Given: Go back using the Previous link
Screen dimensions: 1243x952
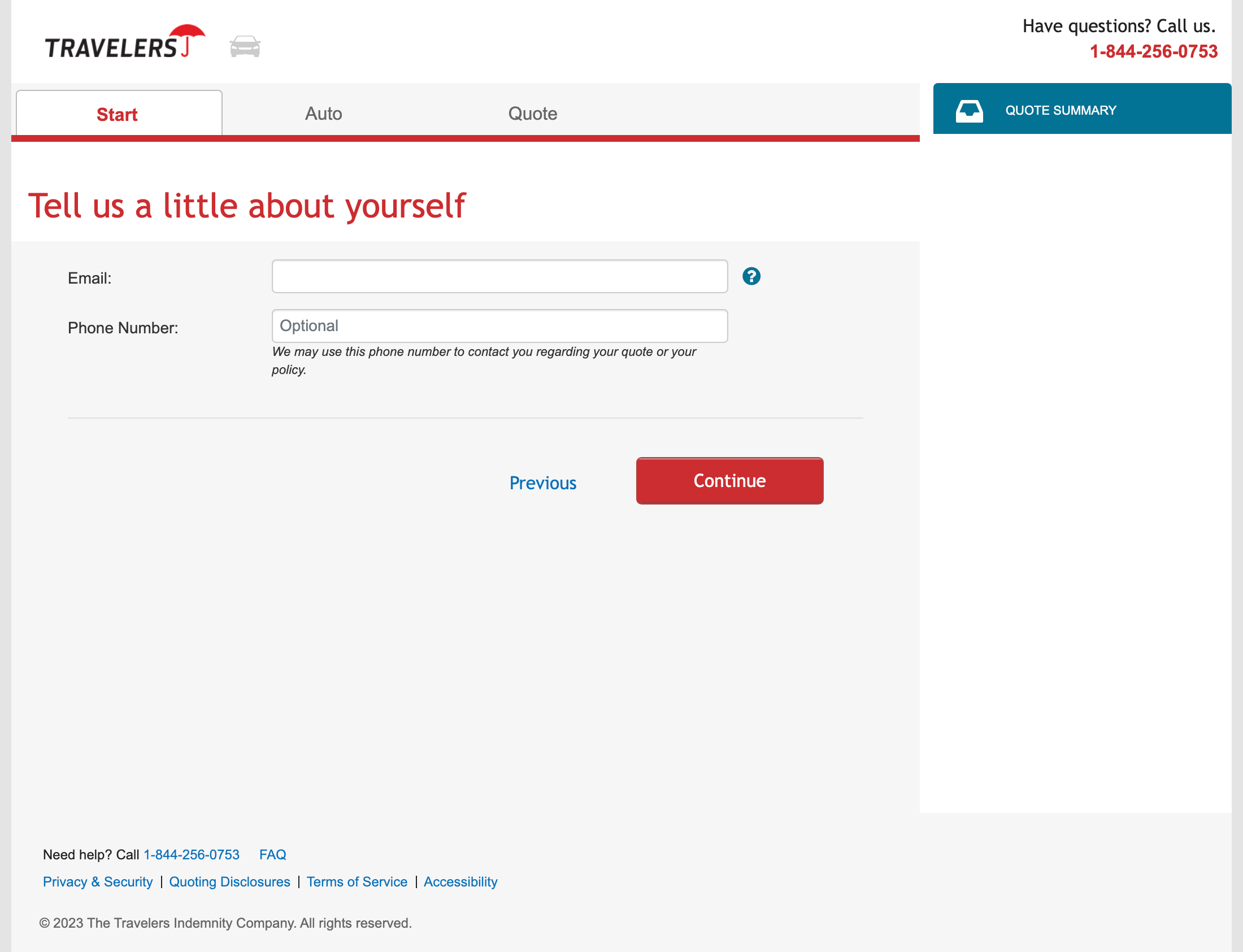Looking at the screenshot, I should click(543, 483).
